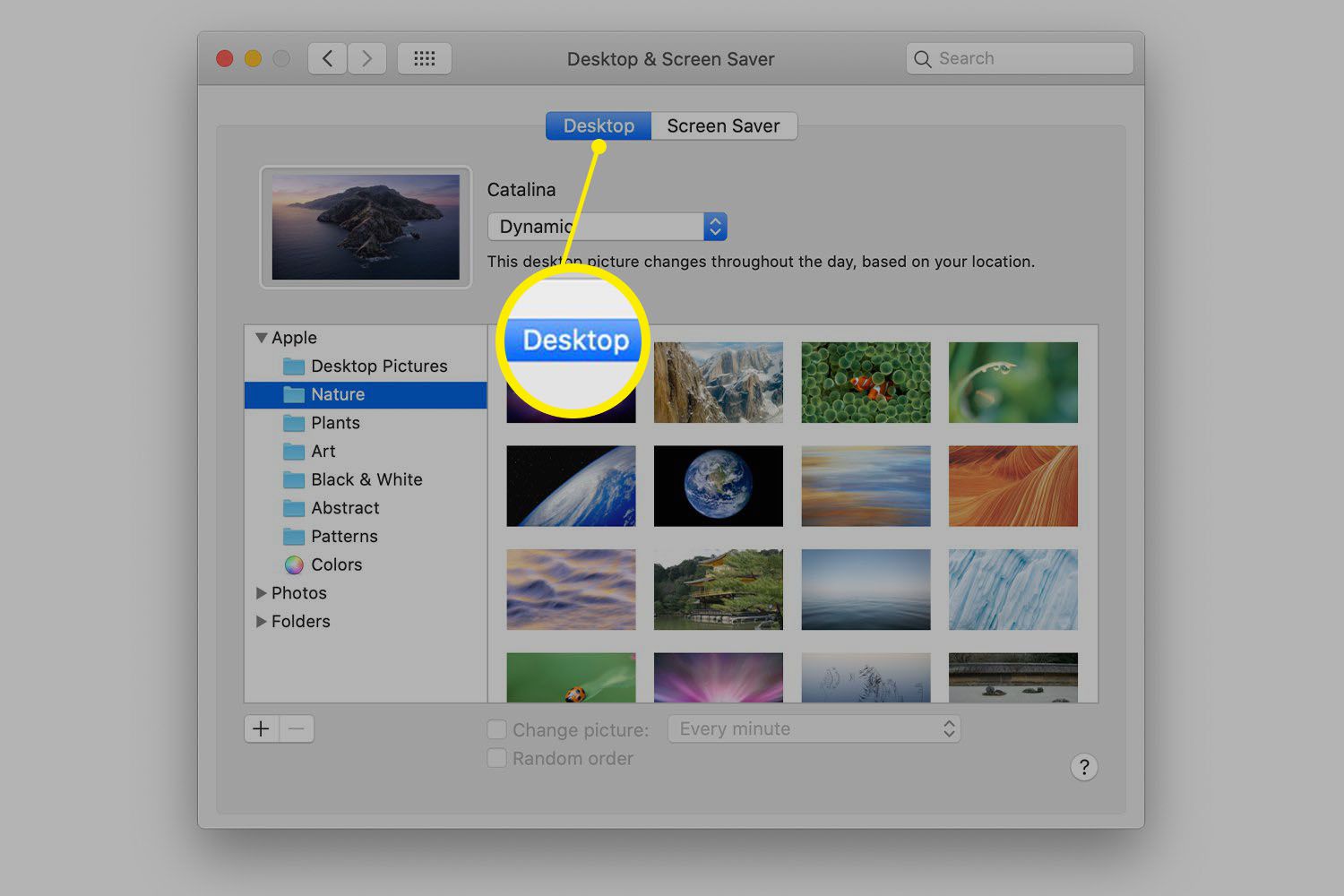Select the Plants sidebar label
This screenshot has height=896, width=1344.
coord(335,423)
